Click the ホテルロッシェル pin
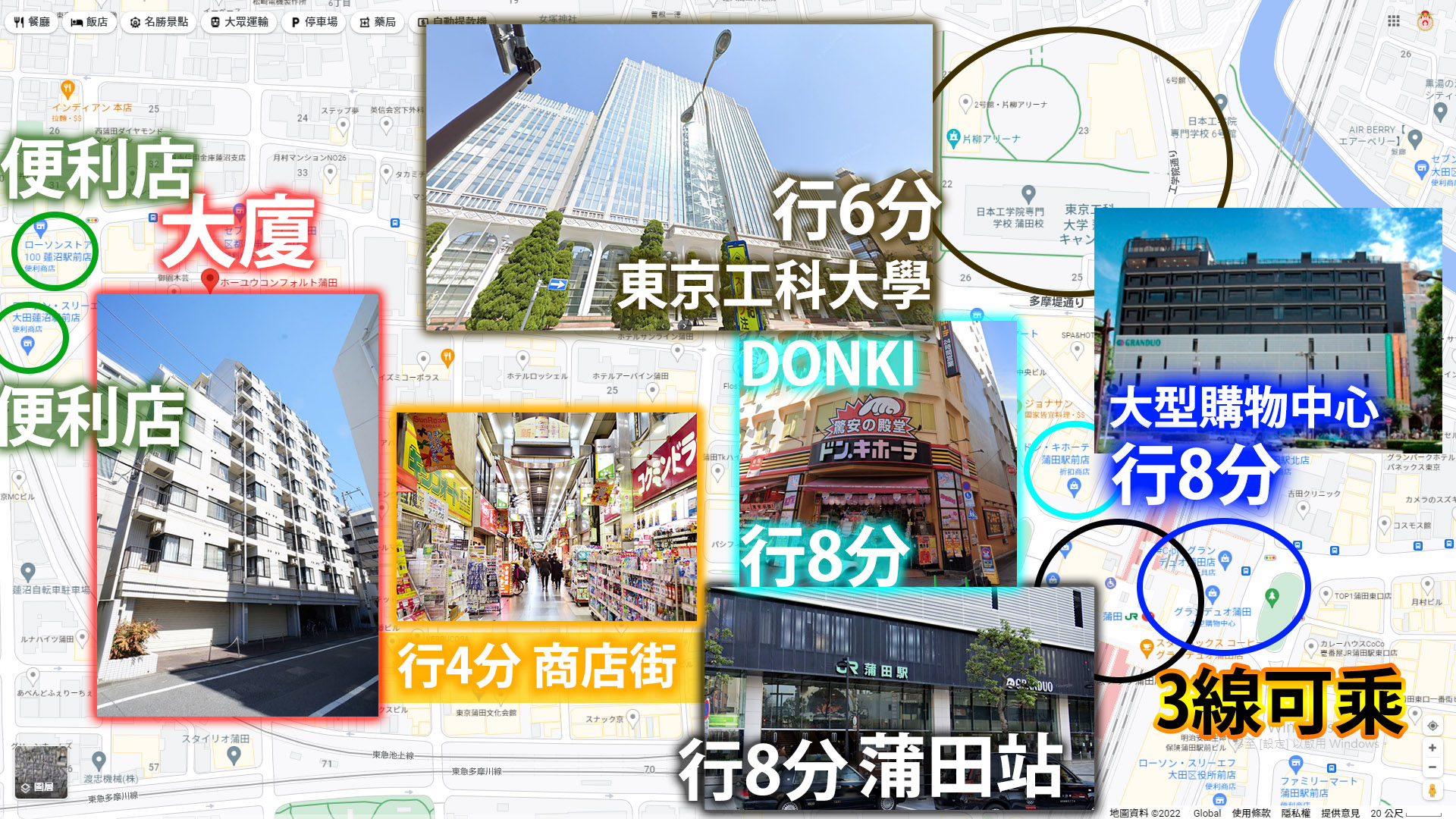Image resolution: width=1456 pixels, height=819 pixels. coord(522,358)
